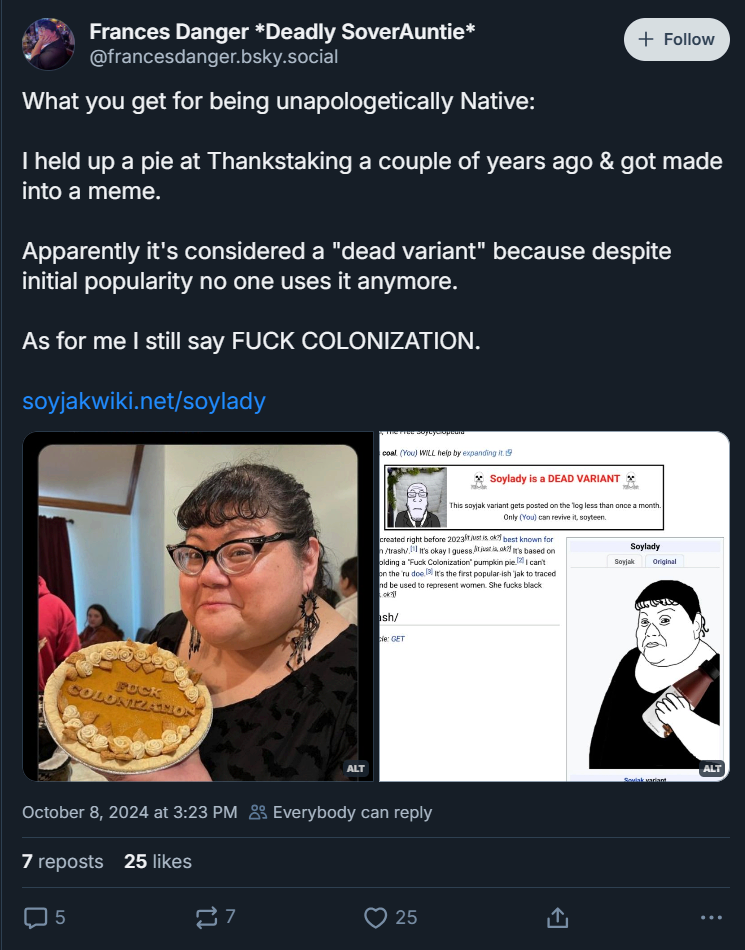
Task: Click the people icon beside reply settings
Action: point(259,812)
